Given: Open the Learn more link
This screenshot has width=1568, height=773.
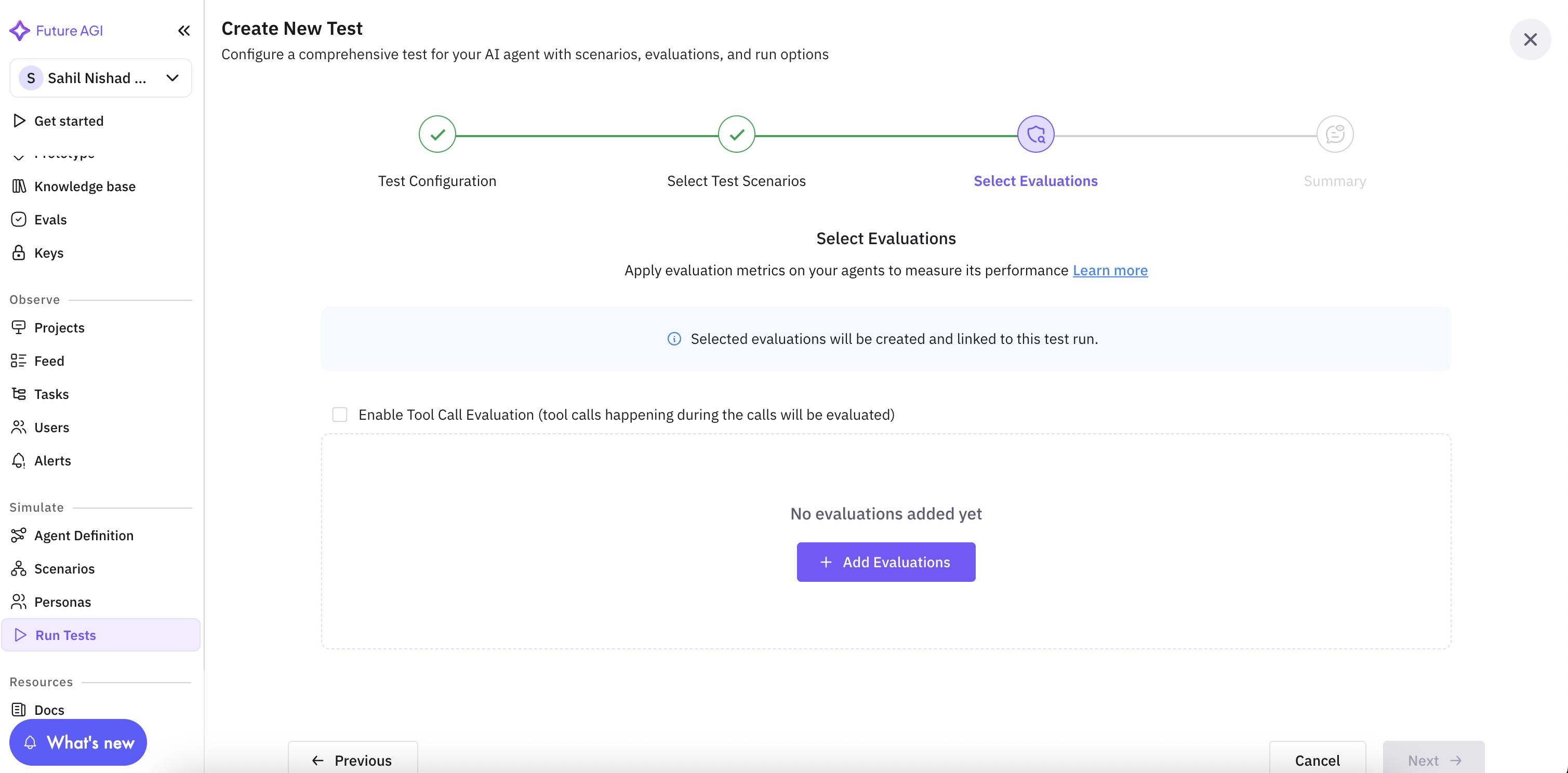Looking at the screenshot, I should [1110, 270].
